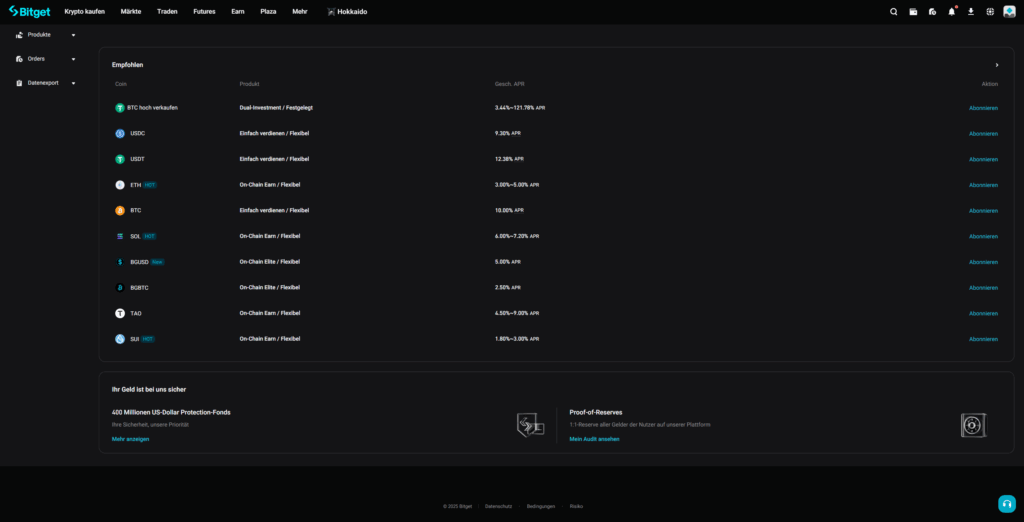Click the Dual-Investment / Festgelegt product text
This screenshot has width=1024, height=522.
pos(276,108)
